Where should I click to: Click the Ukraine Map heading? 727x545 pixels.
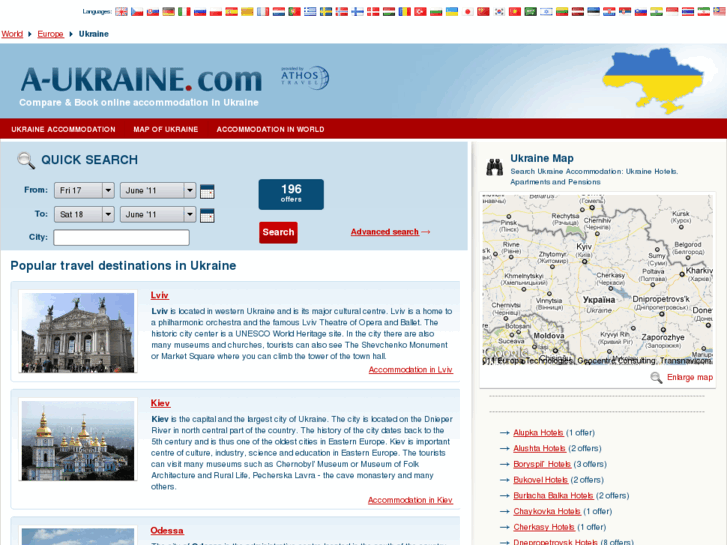tap(542, 159)
